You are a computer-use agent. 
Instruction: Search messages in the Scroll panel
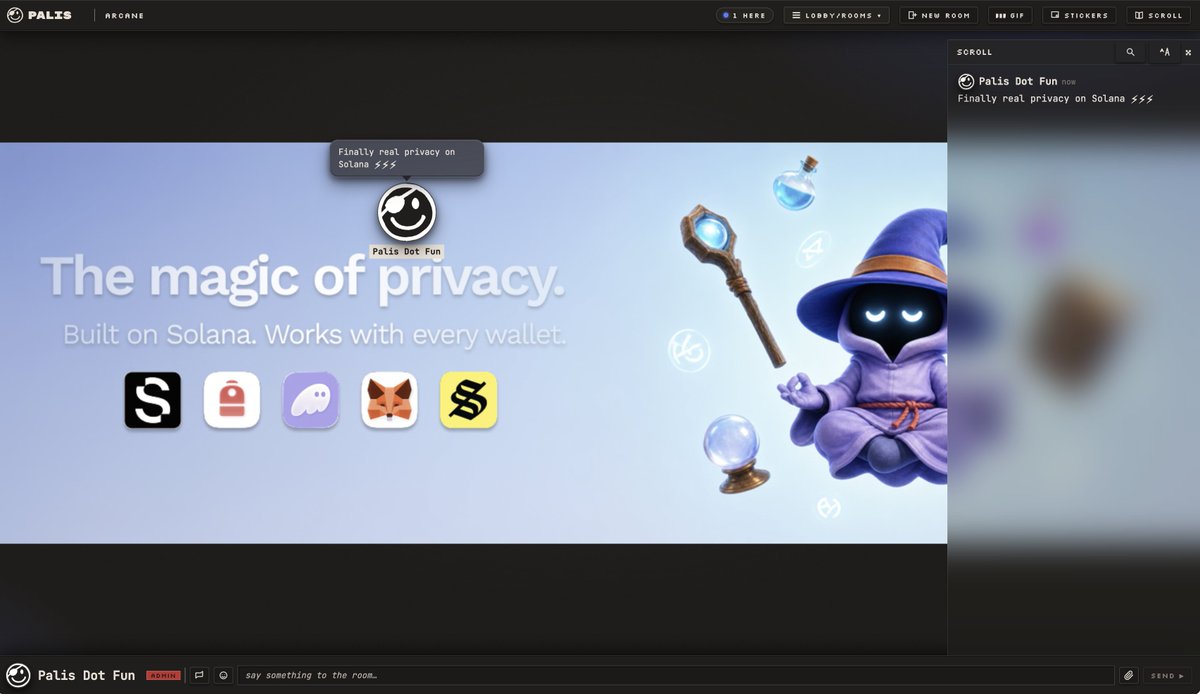[1130, 52]
